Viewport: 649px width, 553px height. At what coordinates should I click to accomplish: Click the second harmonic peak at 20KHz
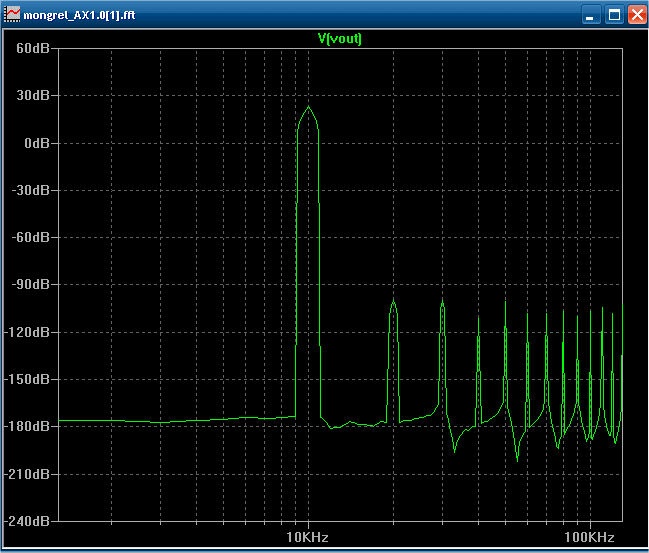pyautogui.click(x=393, y=301)
